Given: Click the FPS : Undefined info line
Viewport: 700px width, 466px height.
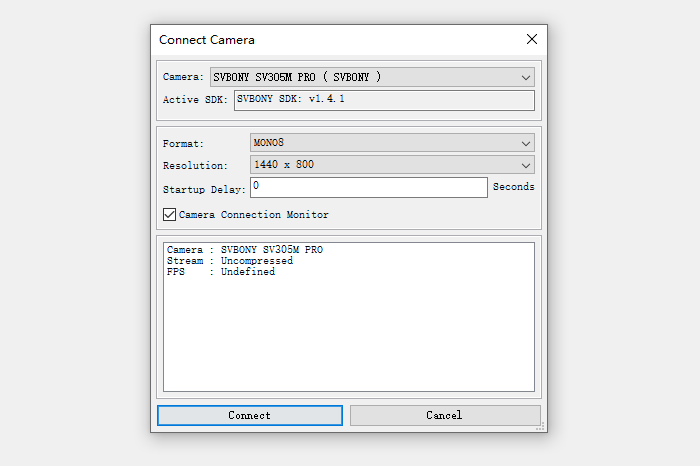Looking at the screenshot, I should pyautogui.click(x=221, y=272).
